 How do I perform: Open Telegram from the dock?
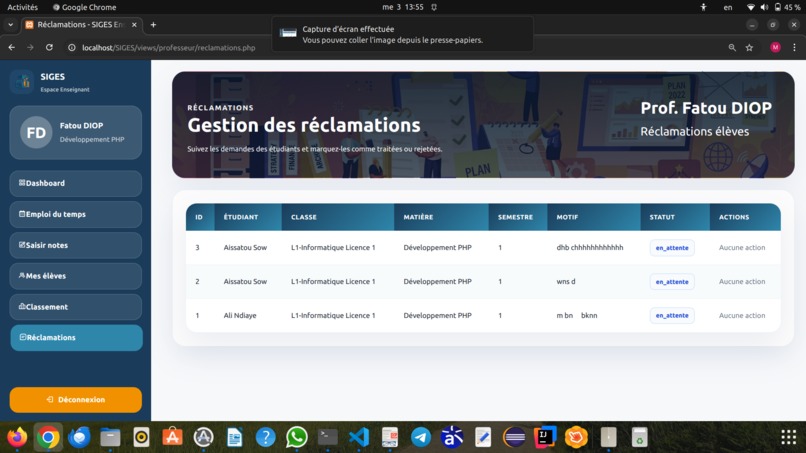(421, 437)
